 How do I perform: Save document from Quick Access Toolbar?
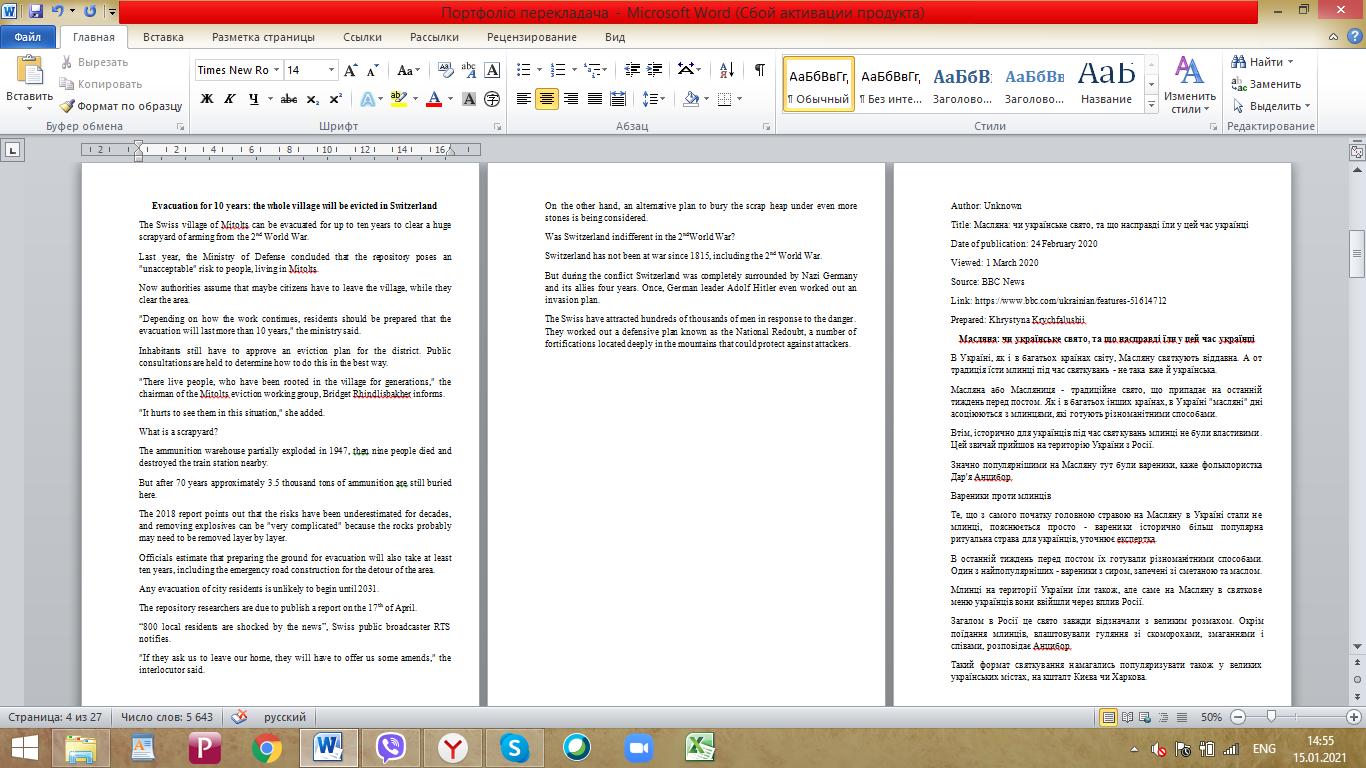pos(36,12)
